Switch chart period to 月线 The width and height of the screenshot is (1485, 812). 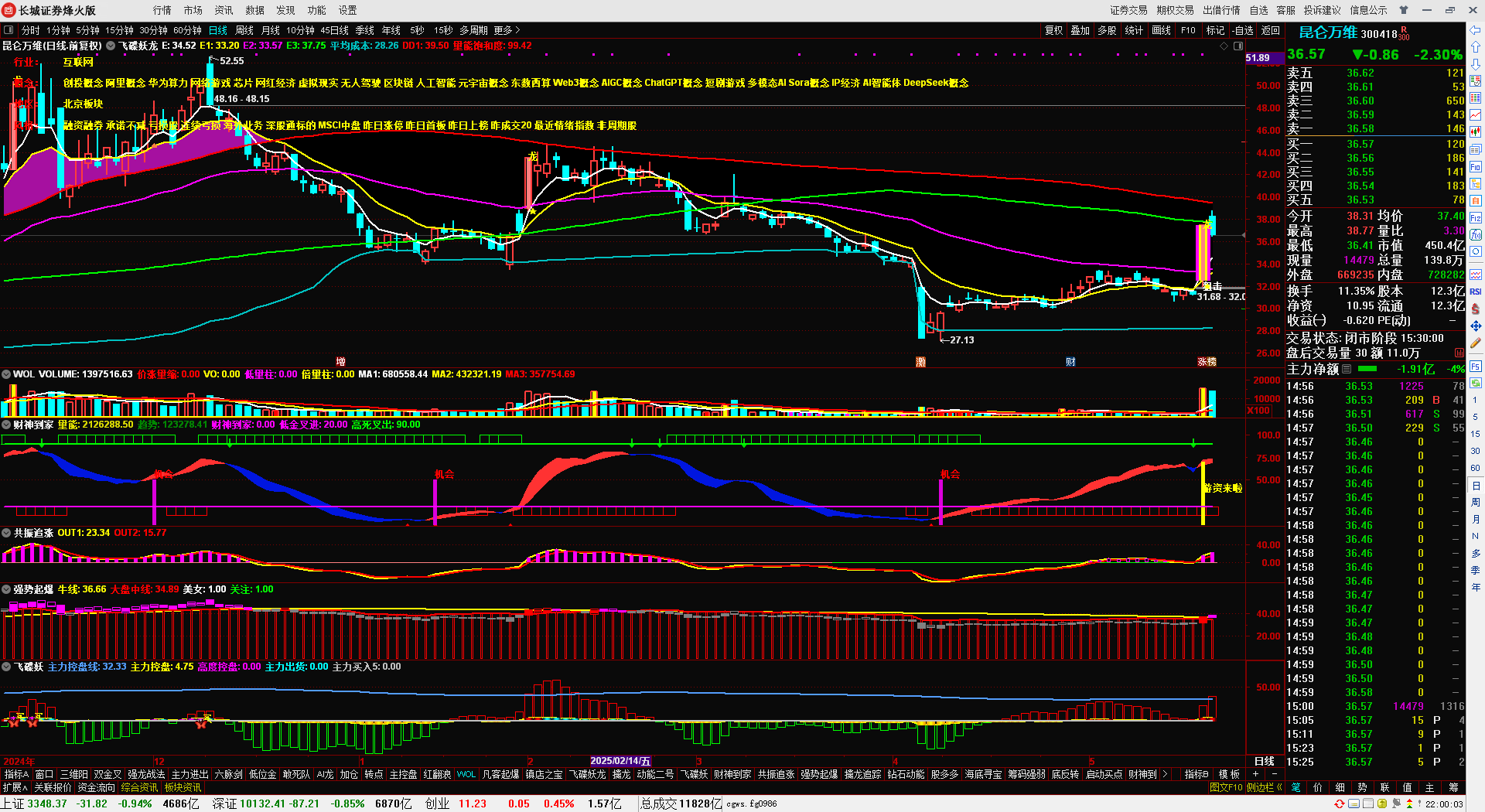click(271, 30)
